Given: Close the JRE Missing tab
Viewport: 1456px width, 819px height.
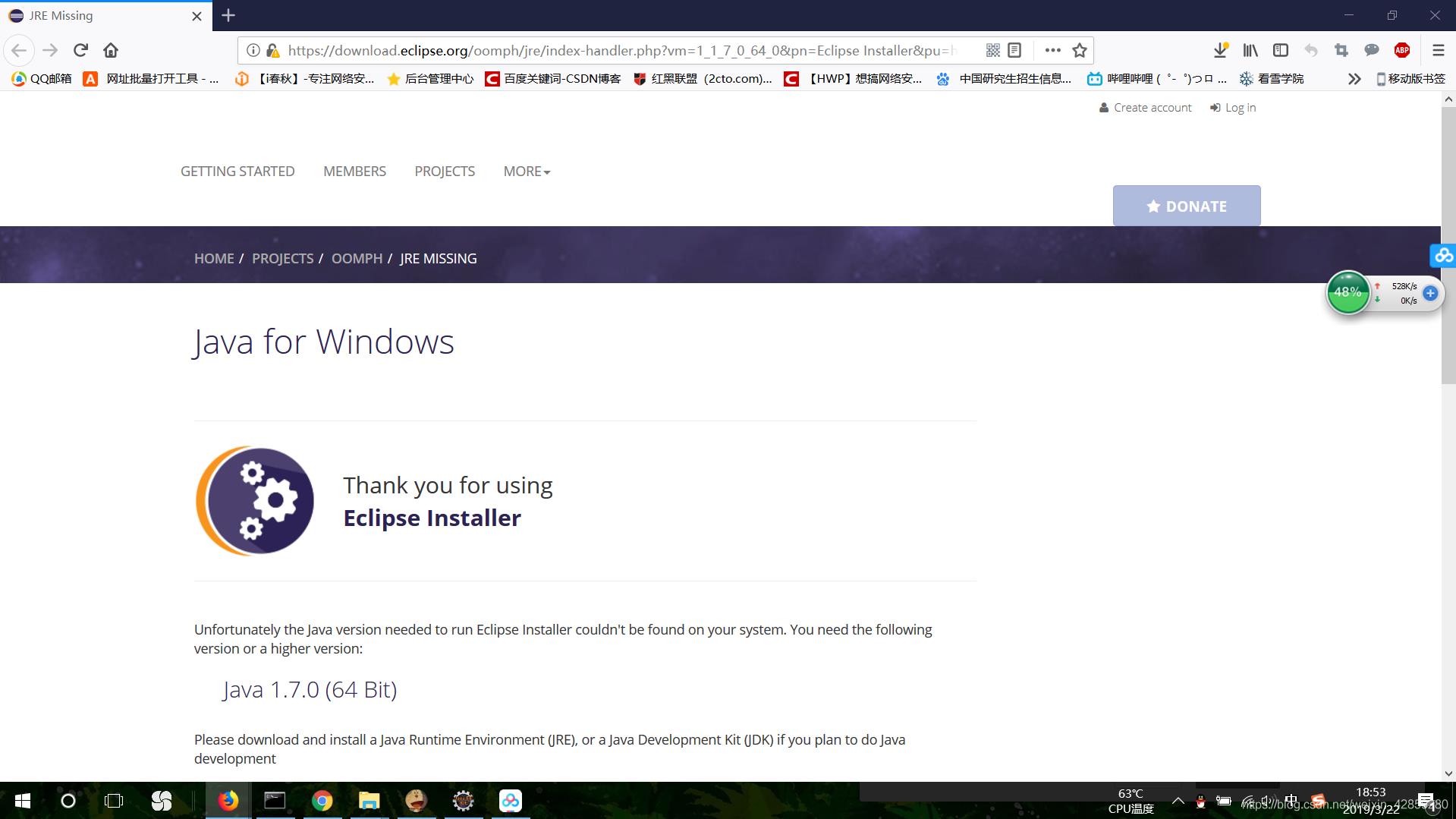Looking at the screenshot, I should [197, 16].
